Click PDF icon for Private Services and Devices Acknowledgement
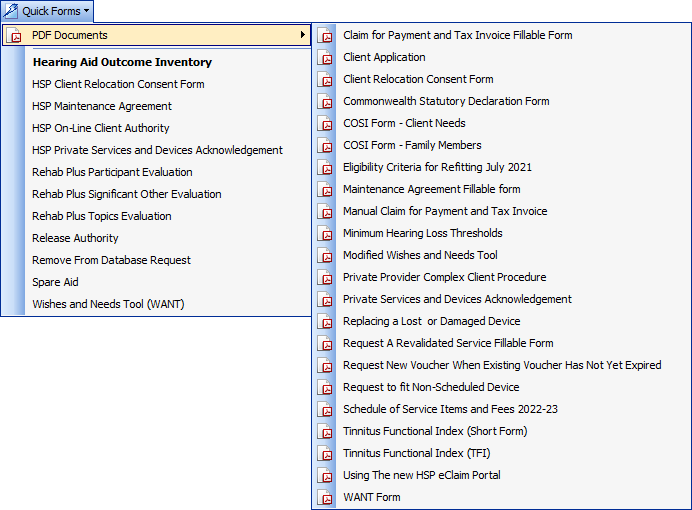This screenshot has height=510, width=692. [325, 300]
